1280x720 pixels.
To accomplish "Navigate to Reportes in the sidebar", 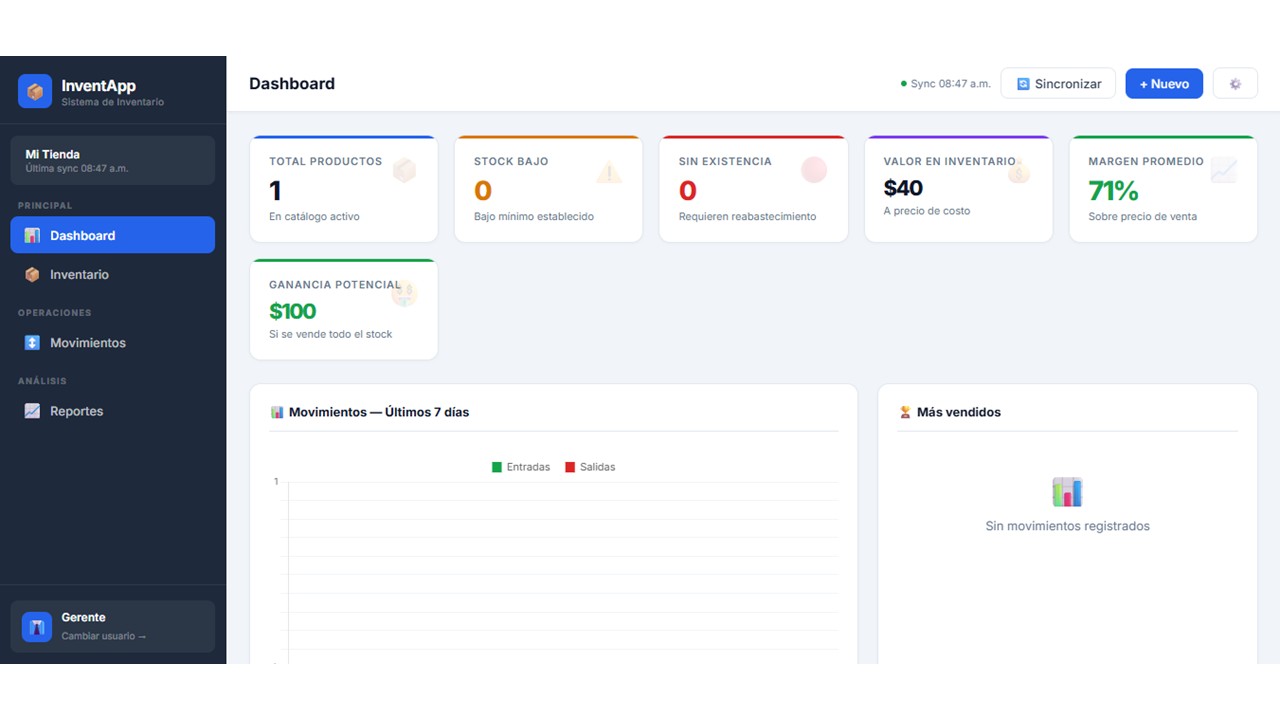I will [x=112, y=411].
